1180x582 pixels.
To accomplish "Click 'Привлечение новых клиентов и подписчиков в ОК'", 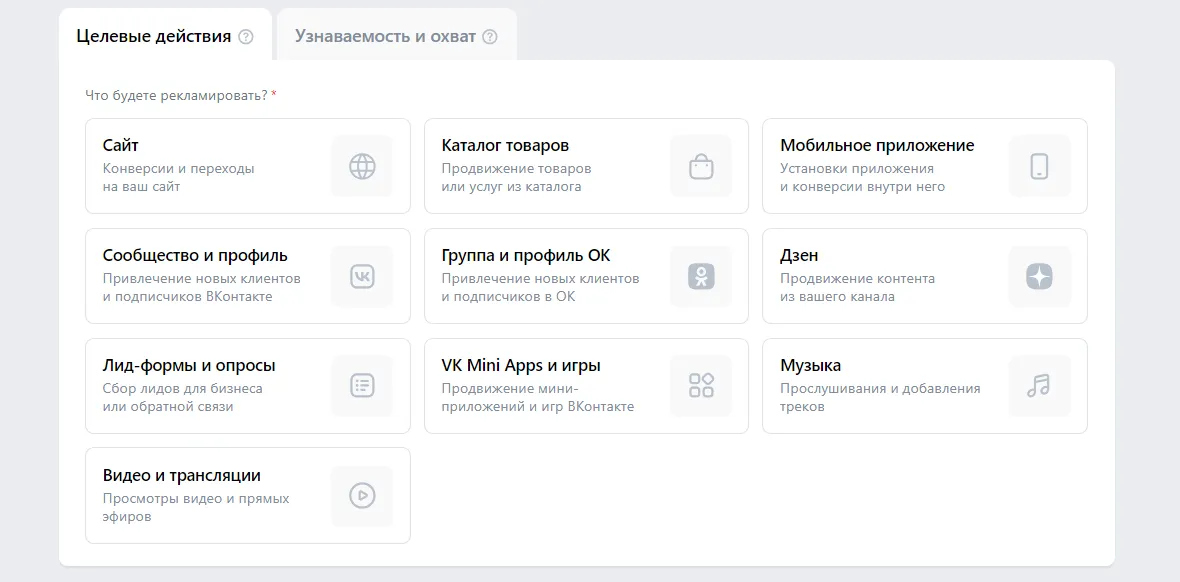I will 540,288.
